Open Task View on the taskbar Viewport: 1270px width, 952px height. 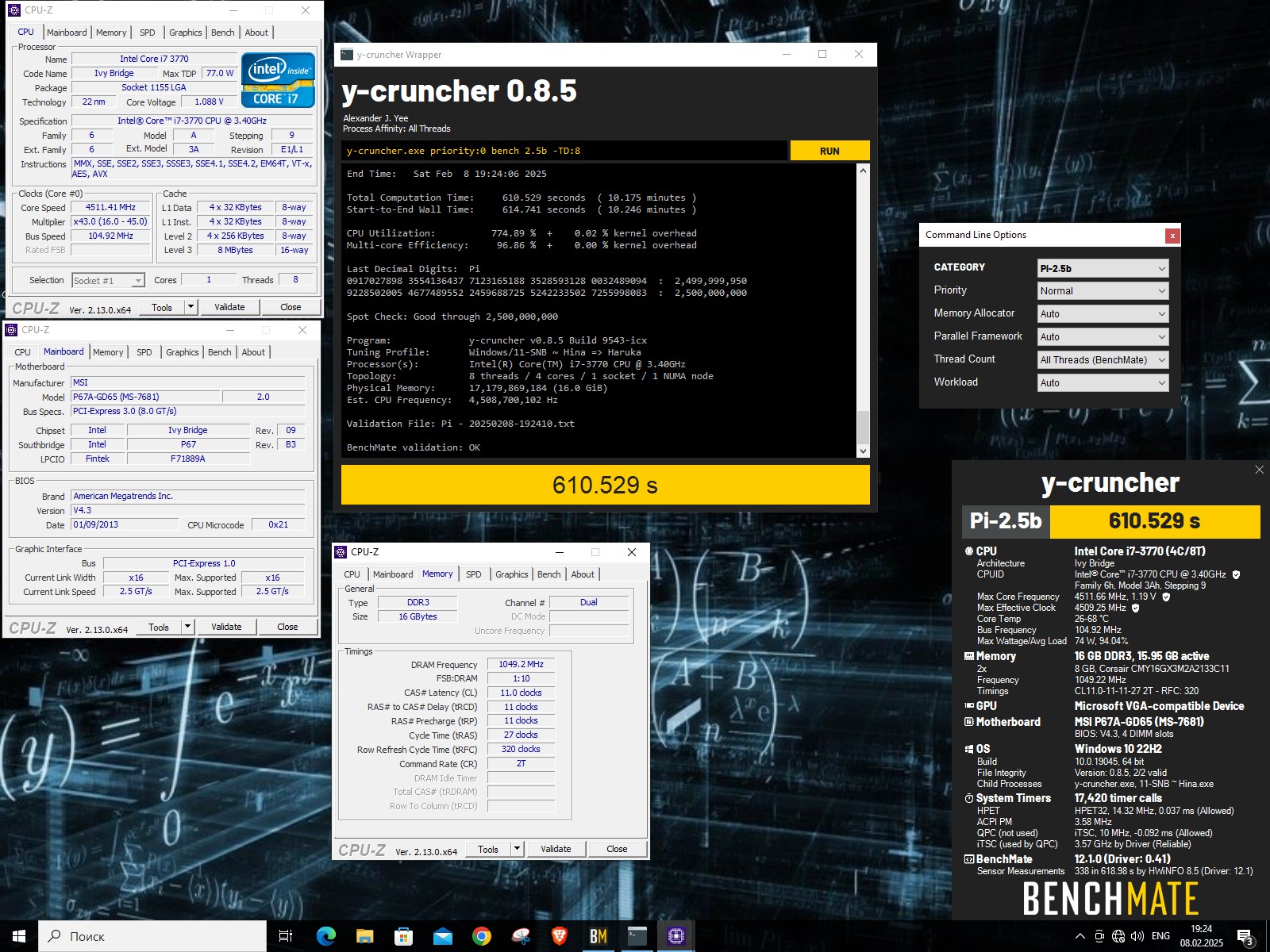tap(286, 936)
